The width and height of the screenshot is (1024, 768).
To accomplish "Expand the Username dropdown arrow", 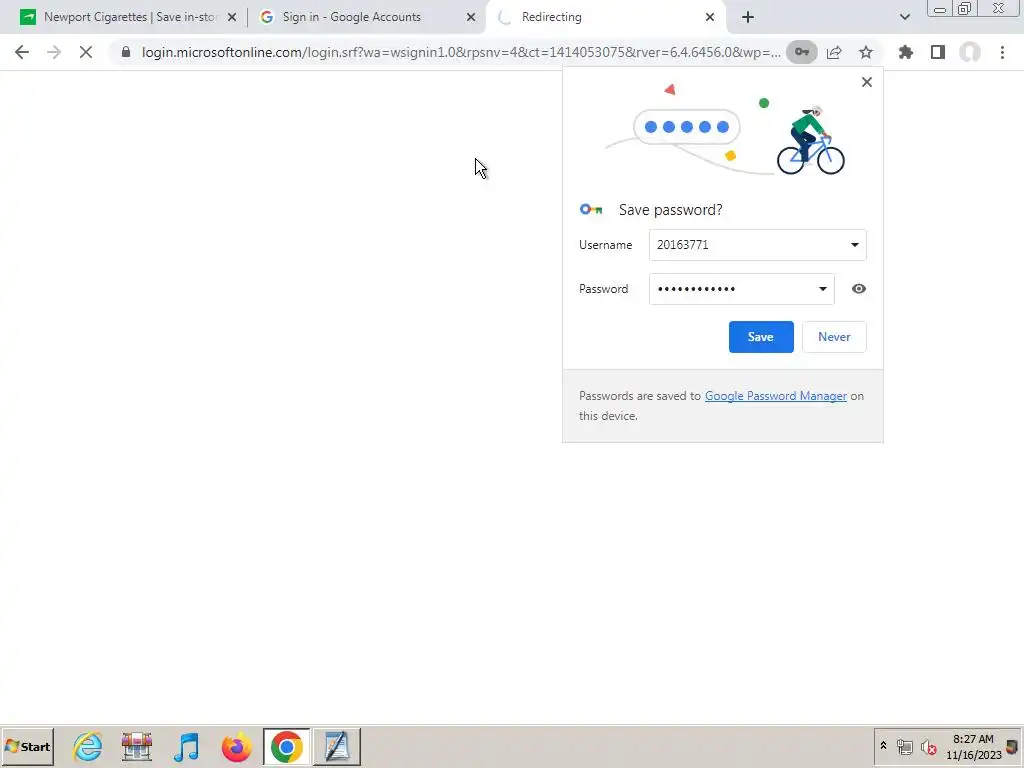I will click(x=854, y=245).
